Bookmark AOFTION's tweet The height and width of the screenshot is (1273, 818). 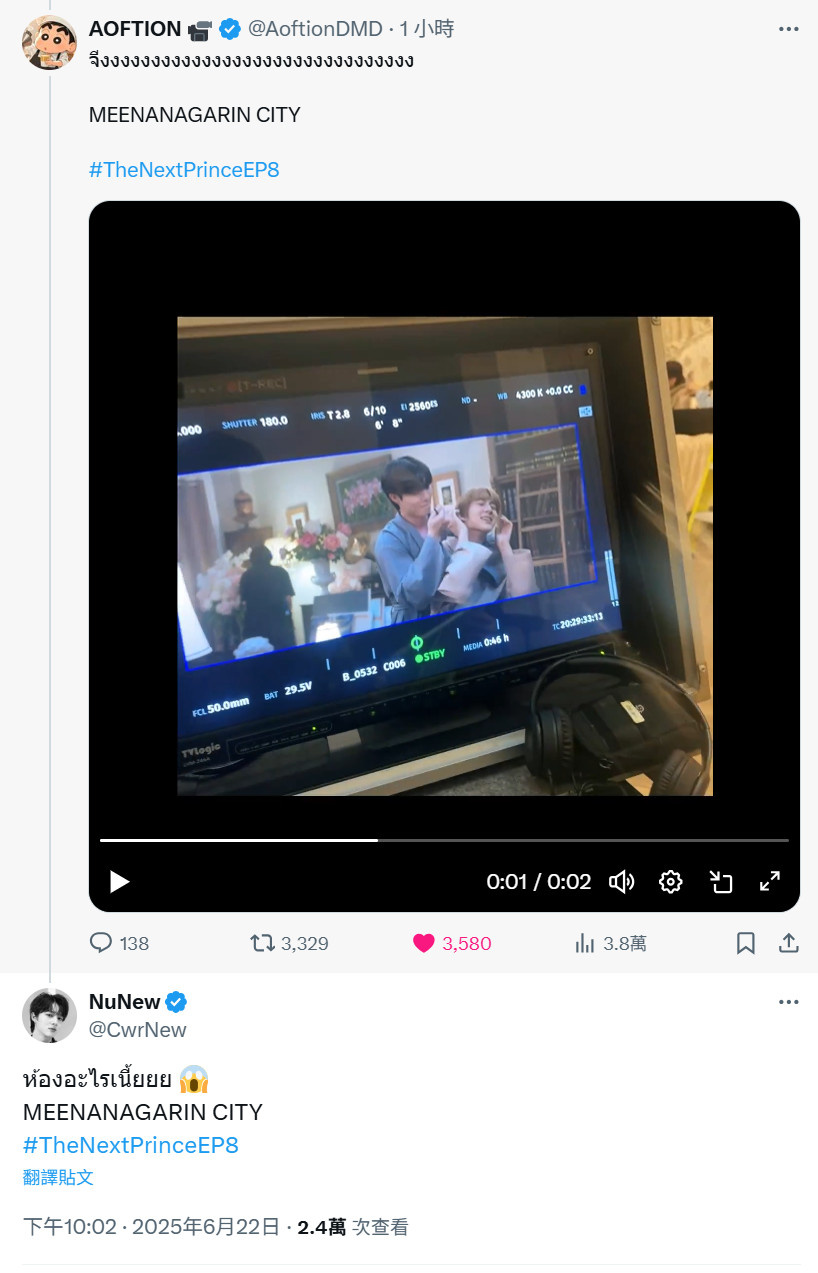(x=746, y=943)
